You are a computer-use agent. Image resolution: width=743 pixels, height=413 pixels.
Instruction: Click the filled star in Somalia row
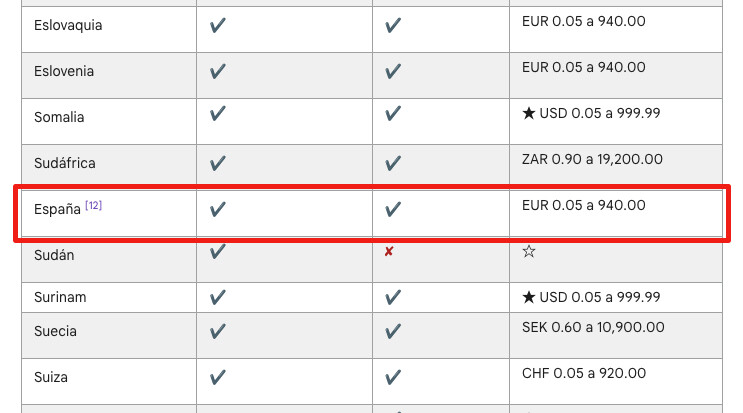(x=529, y=114)
